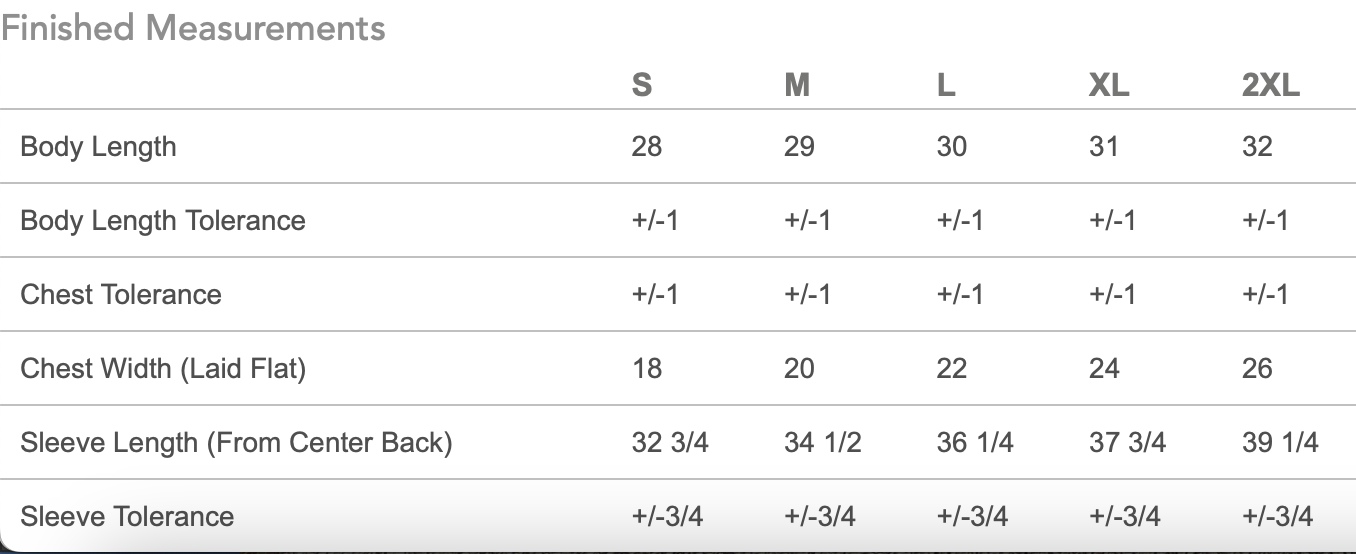The width and height of the screenshot is (1356, 554).
Task: Select the M size column header
Action: 797,86
